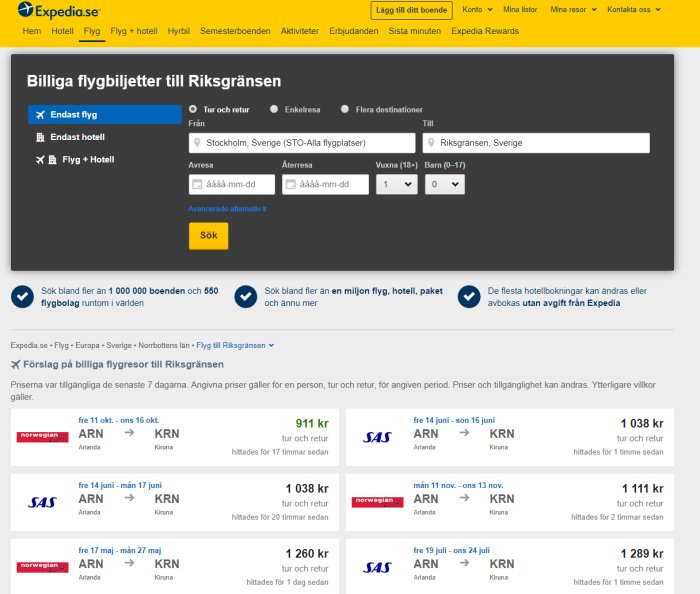The height and width of the screenshot is (594, 700).
Task: Open the Vuxna (18+) dropdown
Action: [397, 184]
